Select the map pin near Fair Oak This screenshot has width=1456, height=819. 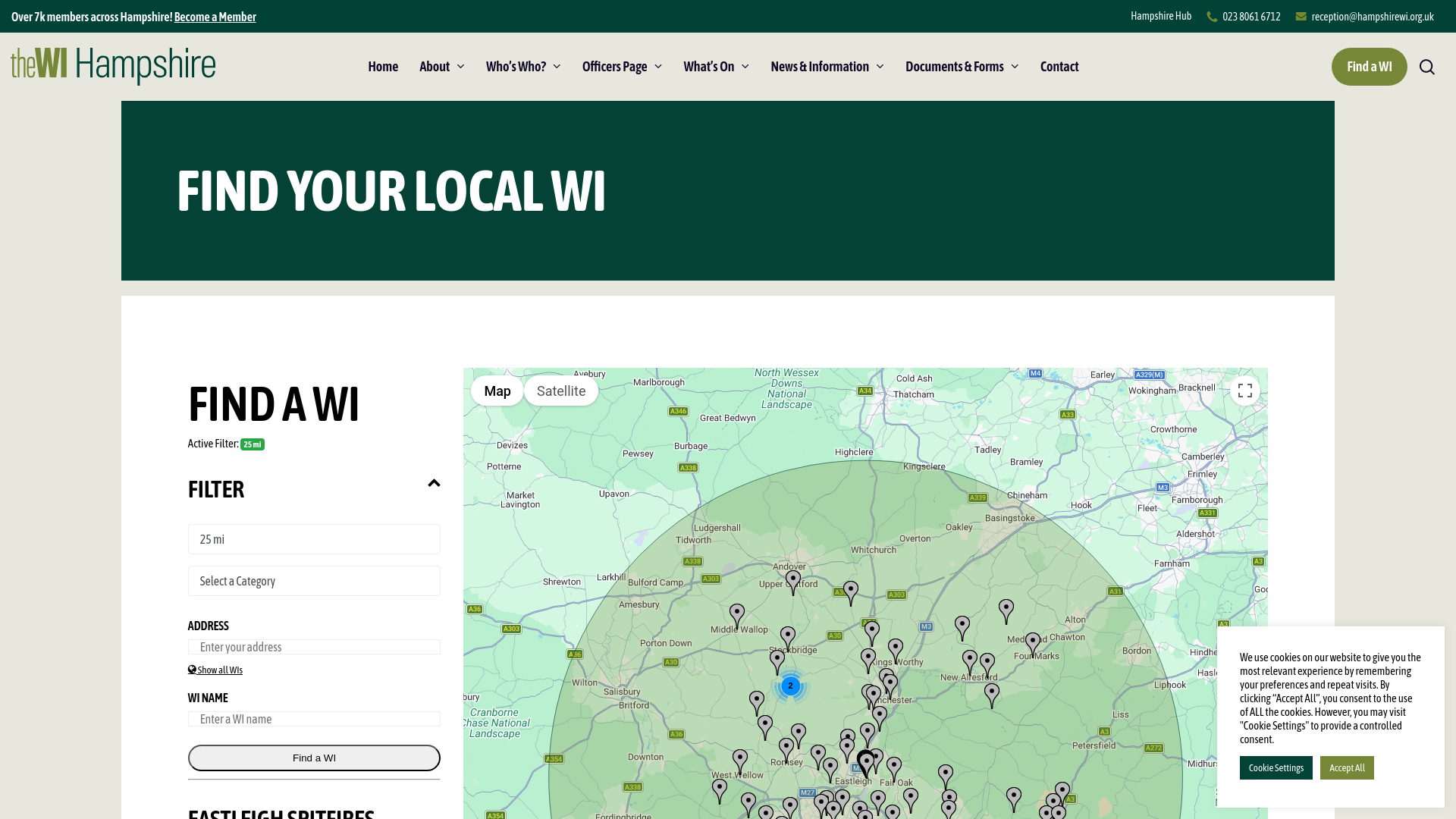[x=894, y=769]
